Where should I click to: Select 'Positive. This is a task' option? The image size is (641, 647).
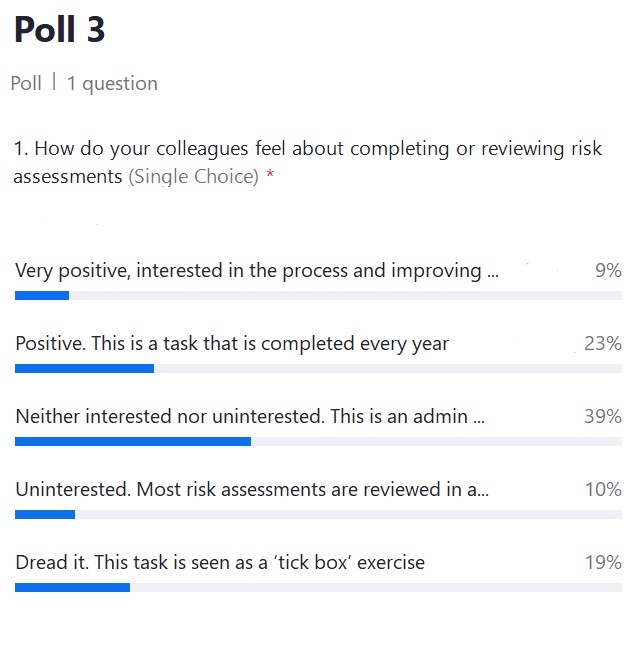point(232,344)
